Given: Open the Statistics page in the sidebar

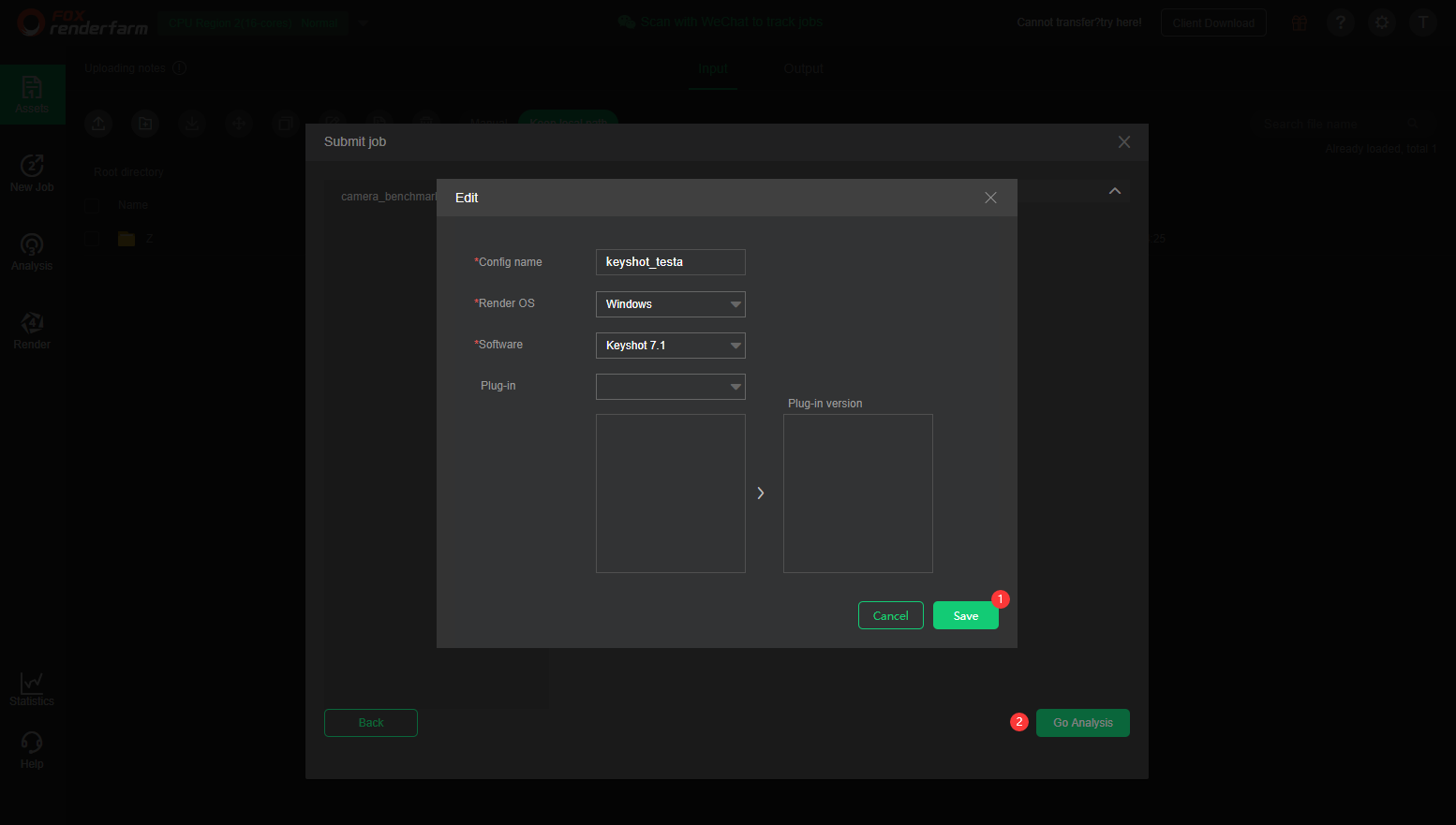Looking at the screenshot, I should click(x=32, y=688).
